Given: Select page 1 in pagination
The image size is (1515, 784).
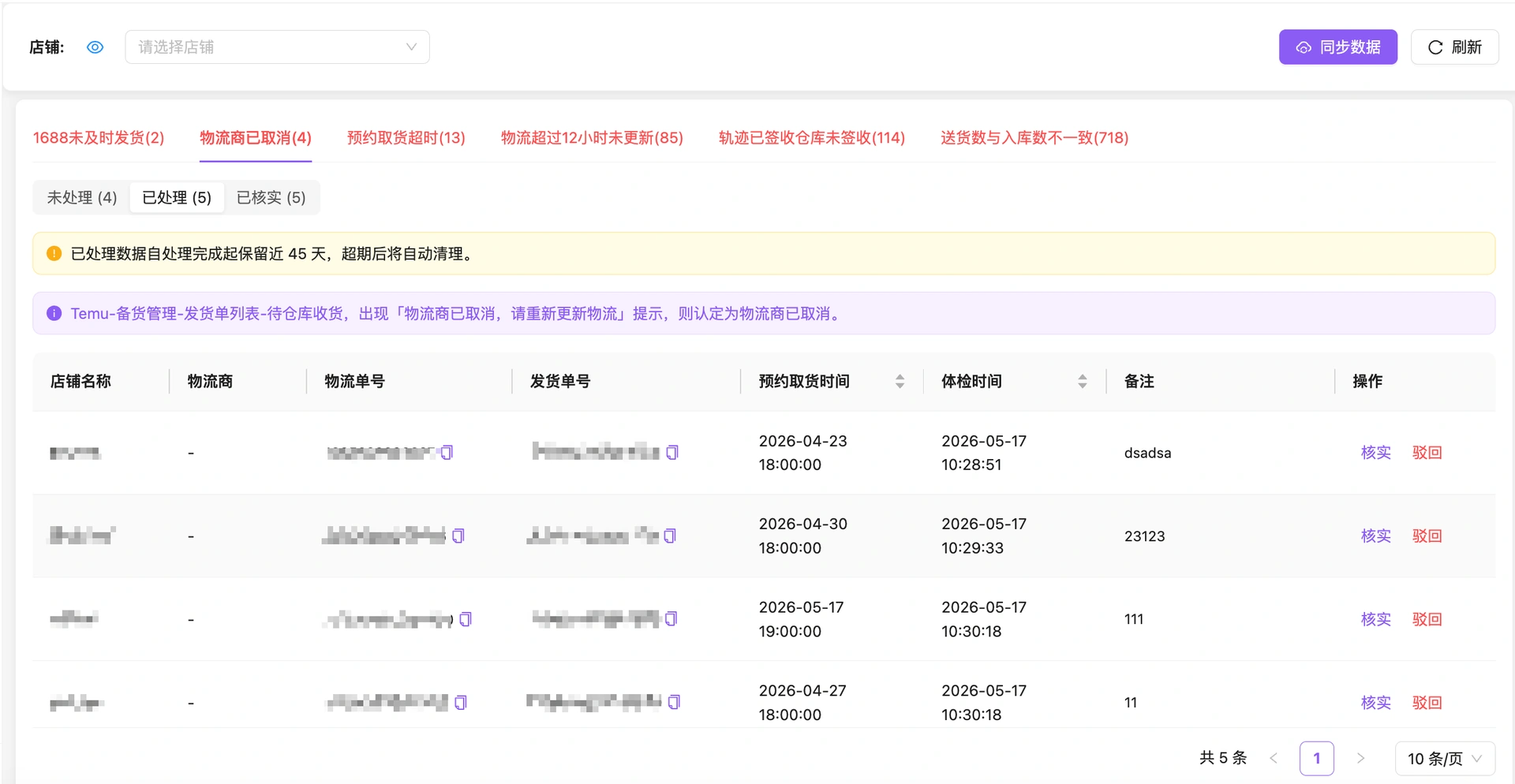Looking at the screenshot, I should (x=1316, y=758).
